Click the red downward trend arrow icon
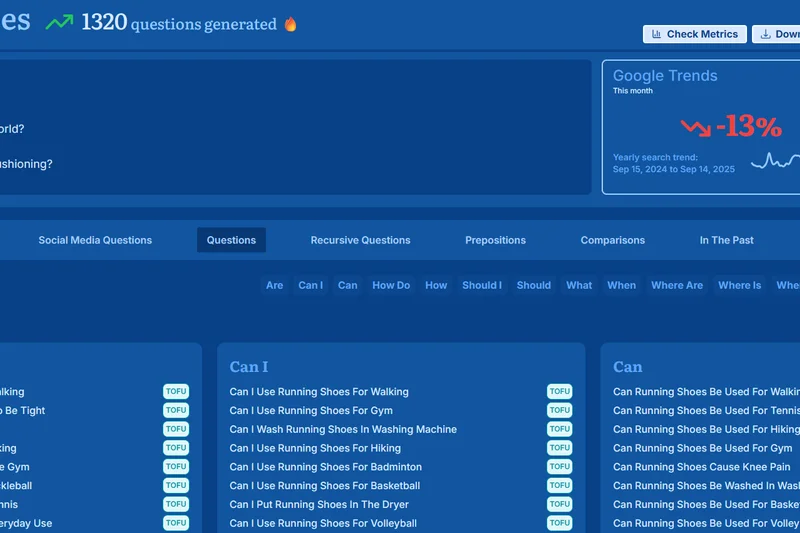Viewport: 800px width, 533px height. tap(696, 127)
